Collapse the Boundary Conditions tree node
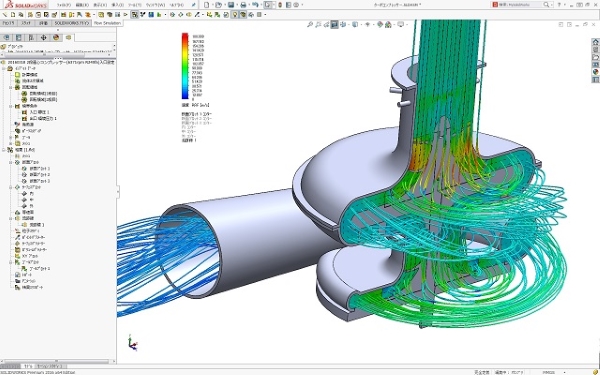The width and height of the screenshot is (600, 375). coord(11,106)
